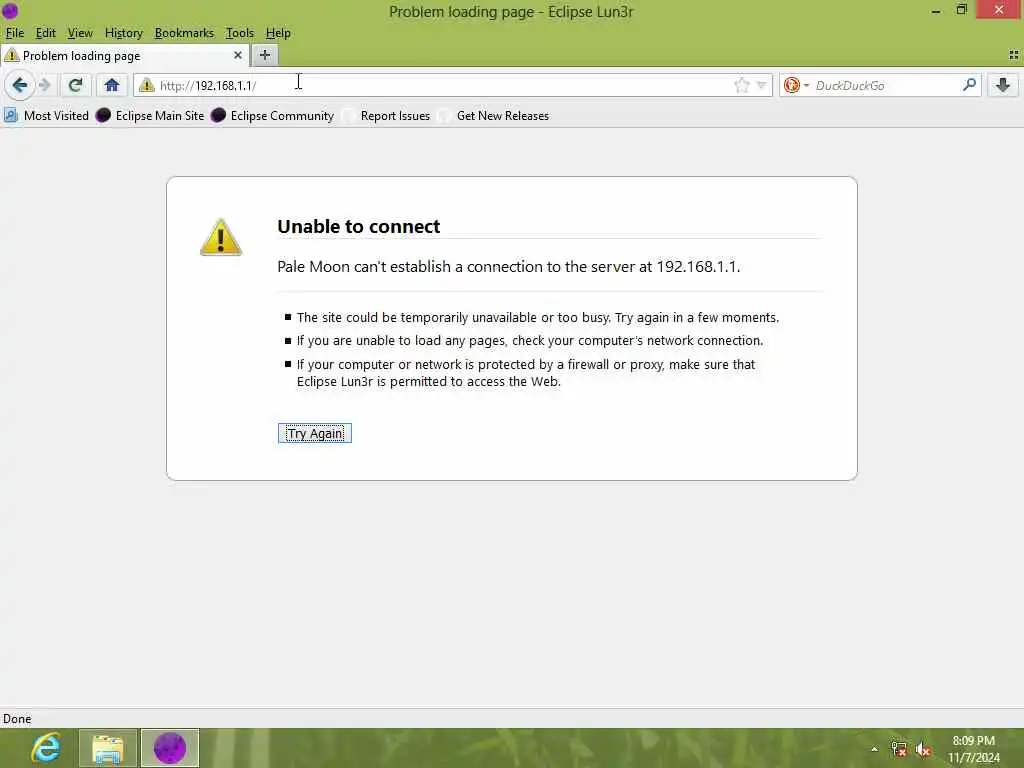
Task: Open the Get New Releases bookmark
Action: (x=495, y=116)
